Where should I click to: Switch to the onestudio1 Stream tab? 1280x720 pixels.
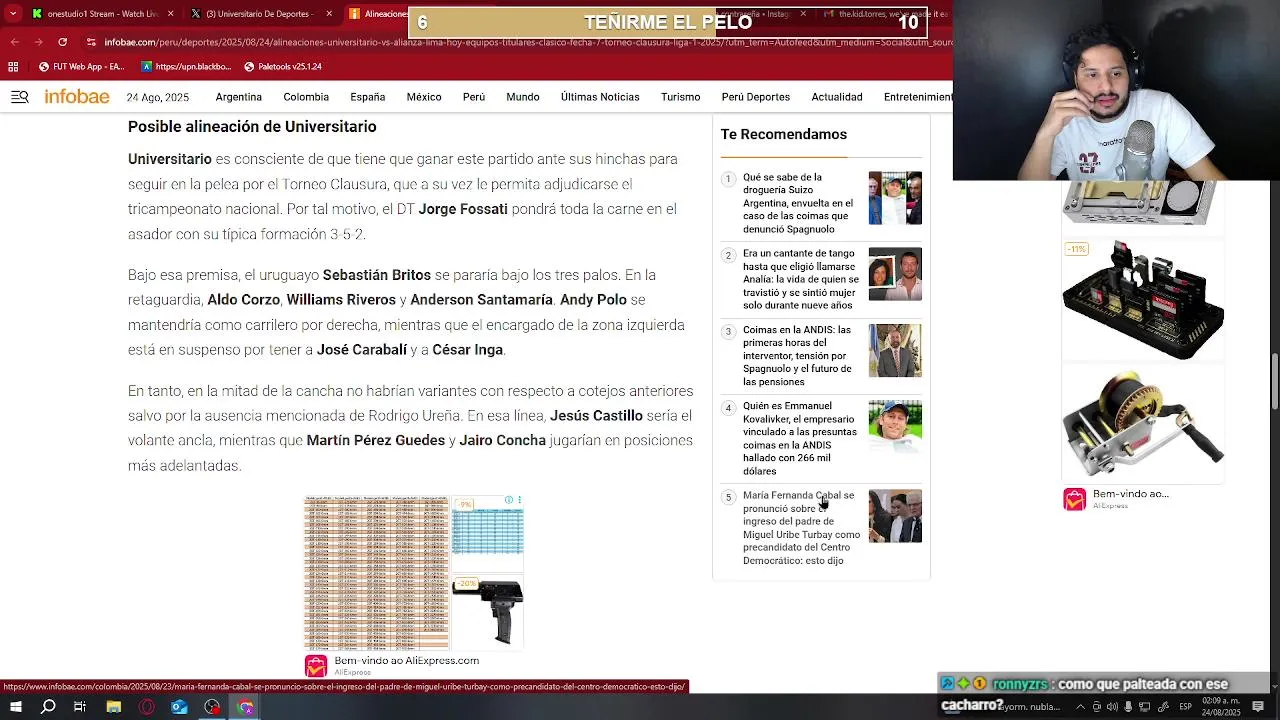[x=103, y=14]
